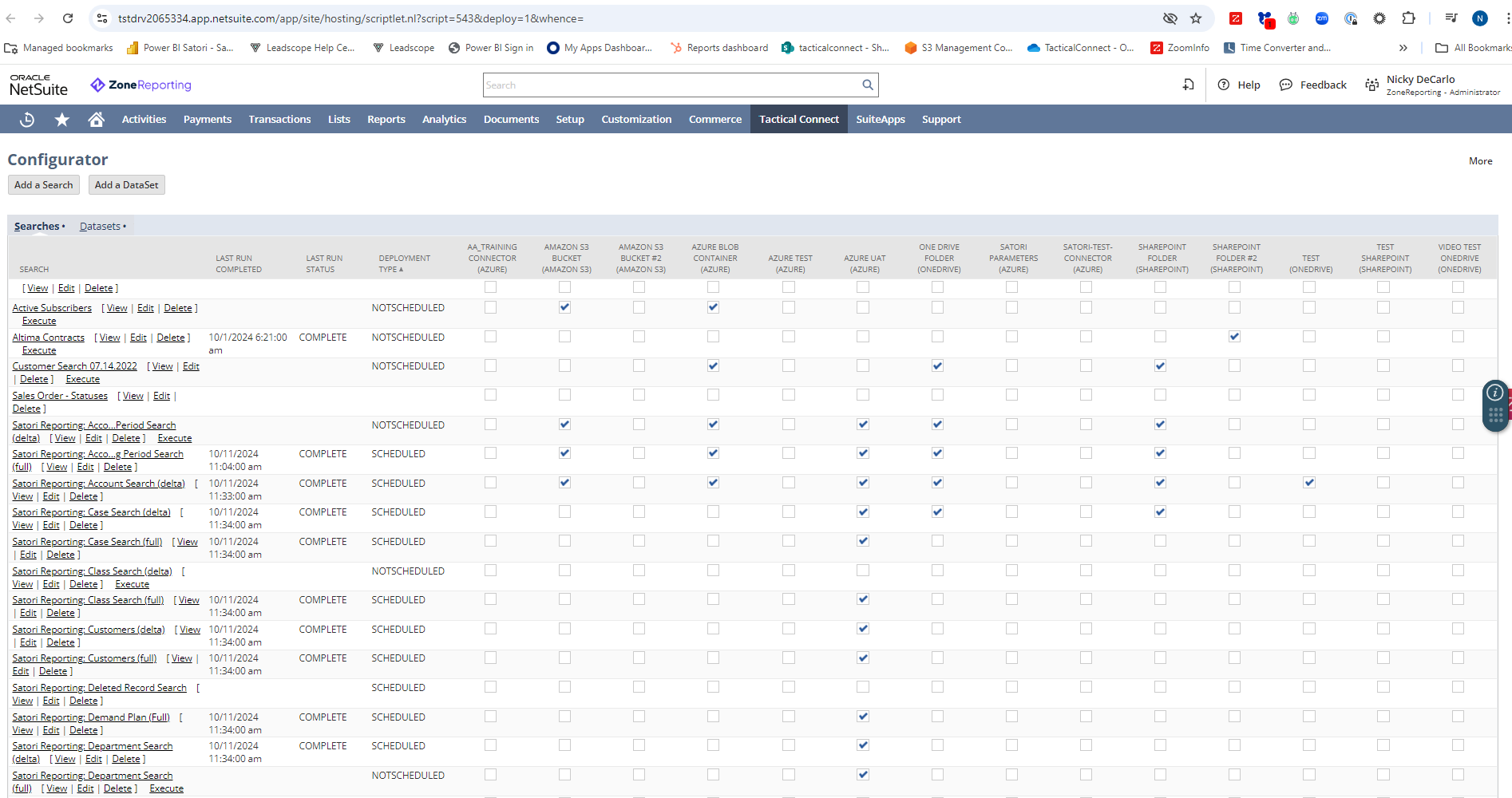Go to the NetSuite Home icon
1512x798 pixels.
pos(97,120)
